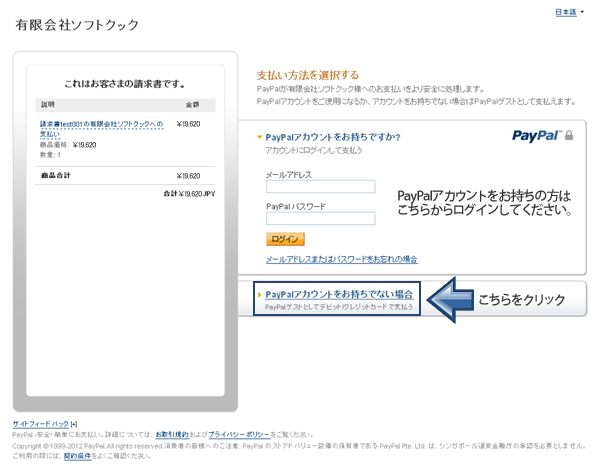Screen dimensions: 600x470
Task: Open the お取引規約 link
Action: coord(172,434)
